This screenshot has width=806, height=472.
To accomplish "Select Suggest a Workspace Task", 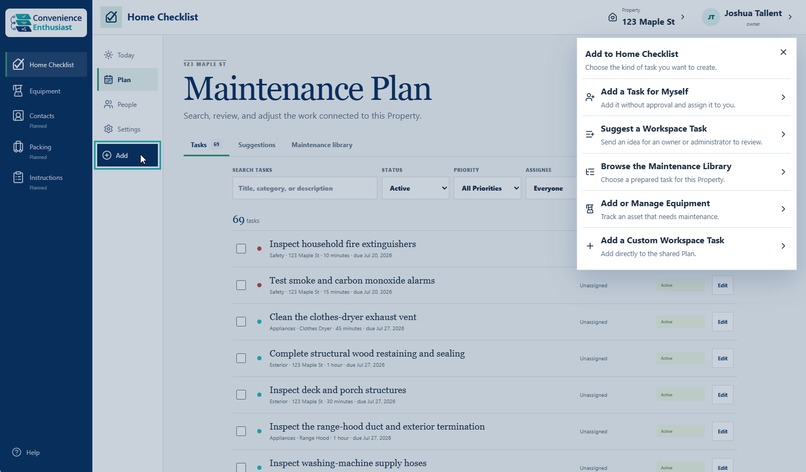I will click(687, 134).
